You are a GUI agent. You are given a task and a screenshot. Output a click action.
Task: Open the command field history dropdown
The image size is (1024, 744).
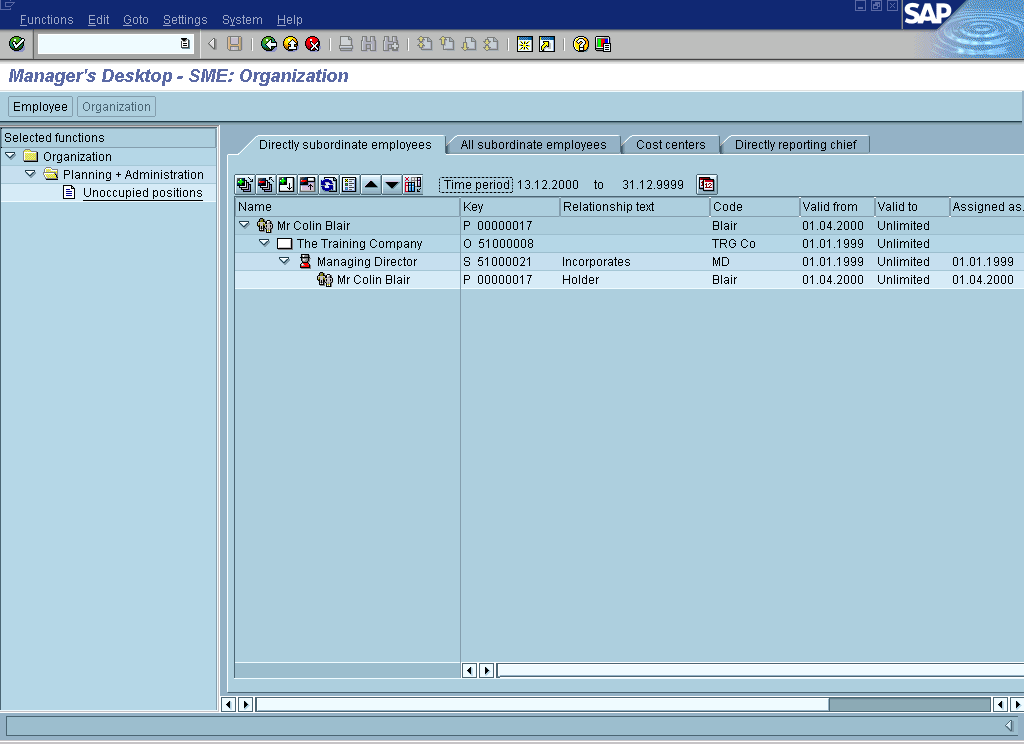185,44
